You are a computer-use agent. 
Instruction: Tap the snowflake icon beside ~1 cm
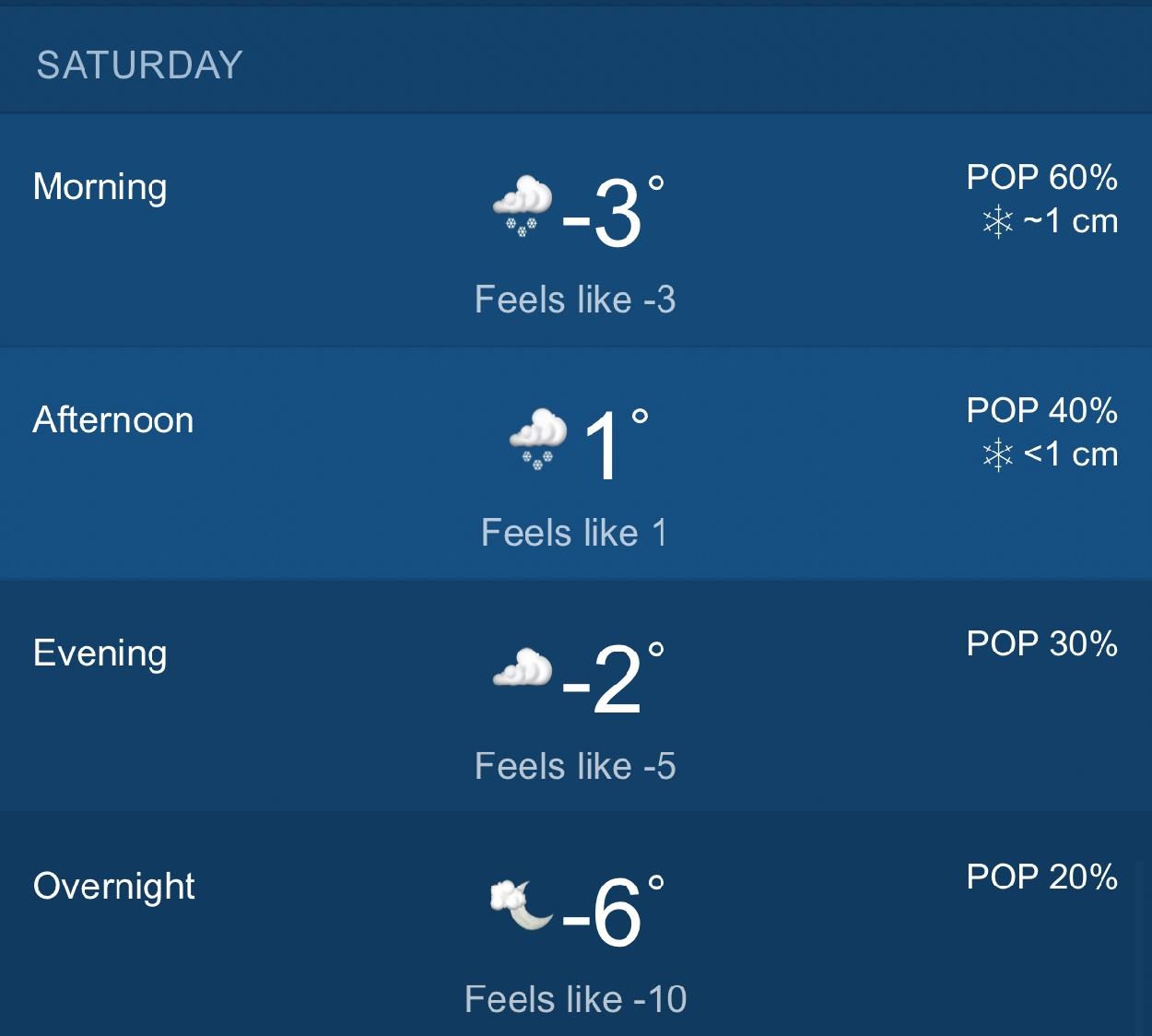997,221
